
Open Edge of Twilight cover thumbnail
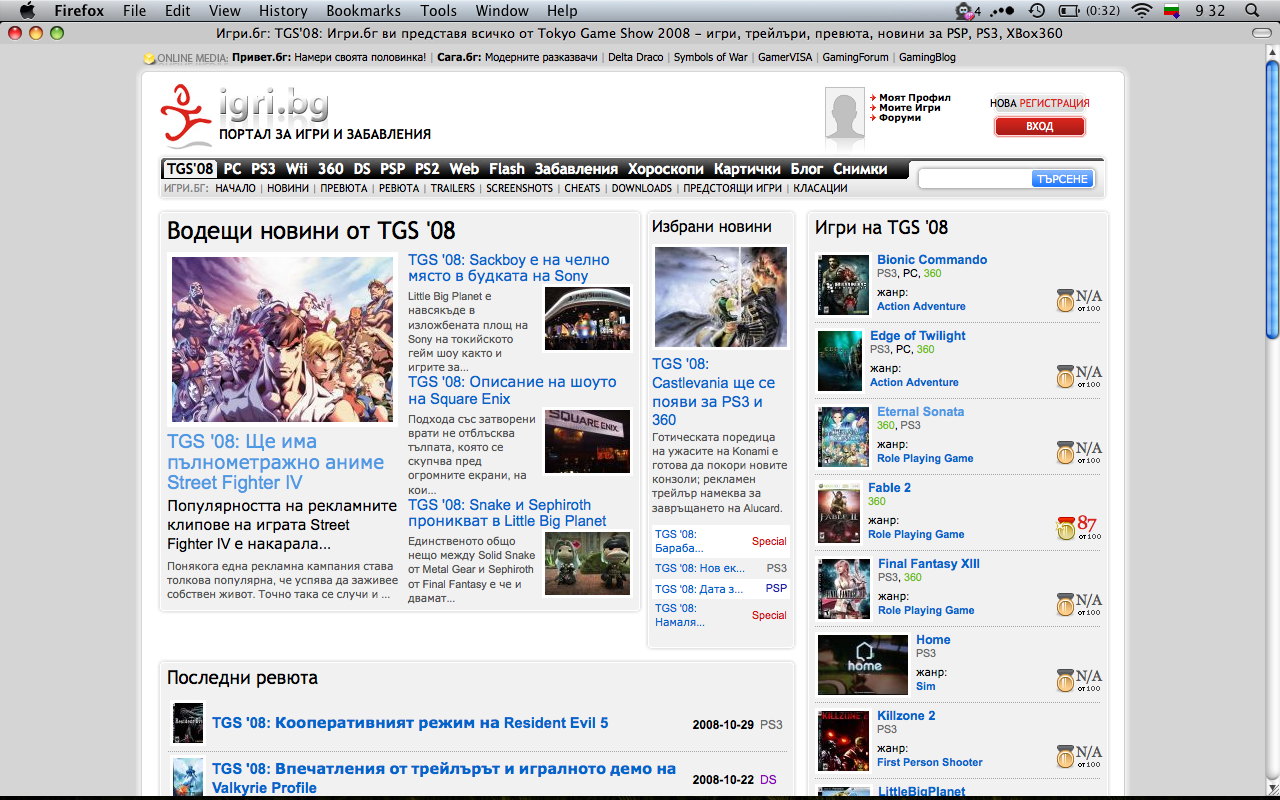click(x=840, y=361)
